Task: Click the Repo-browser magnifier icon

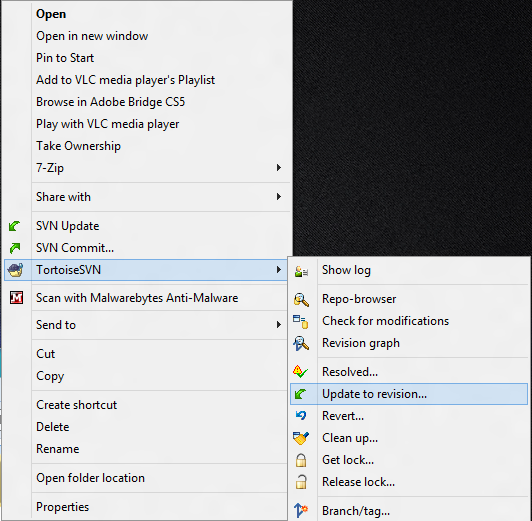Action: (301, 300)
